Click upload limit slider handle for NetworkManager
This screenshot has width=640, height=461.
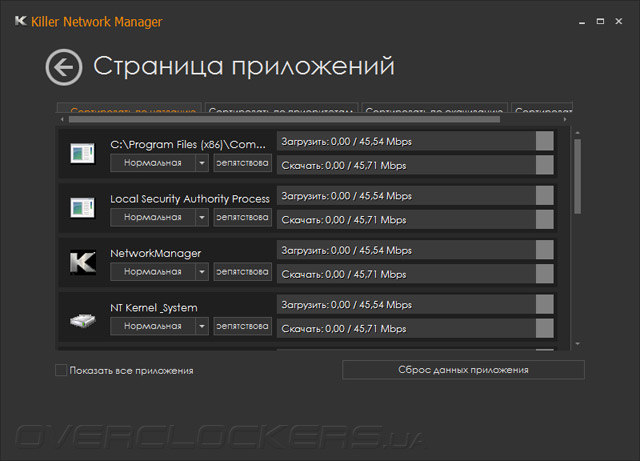pos(544,249)
